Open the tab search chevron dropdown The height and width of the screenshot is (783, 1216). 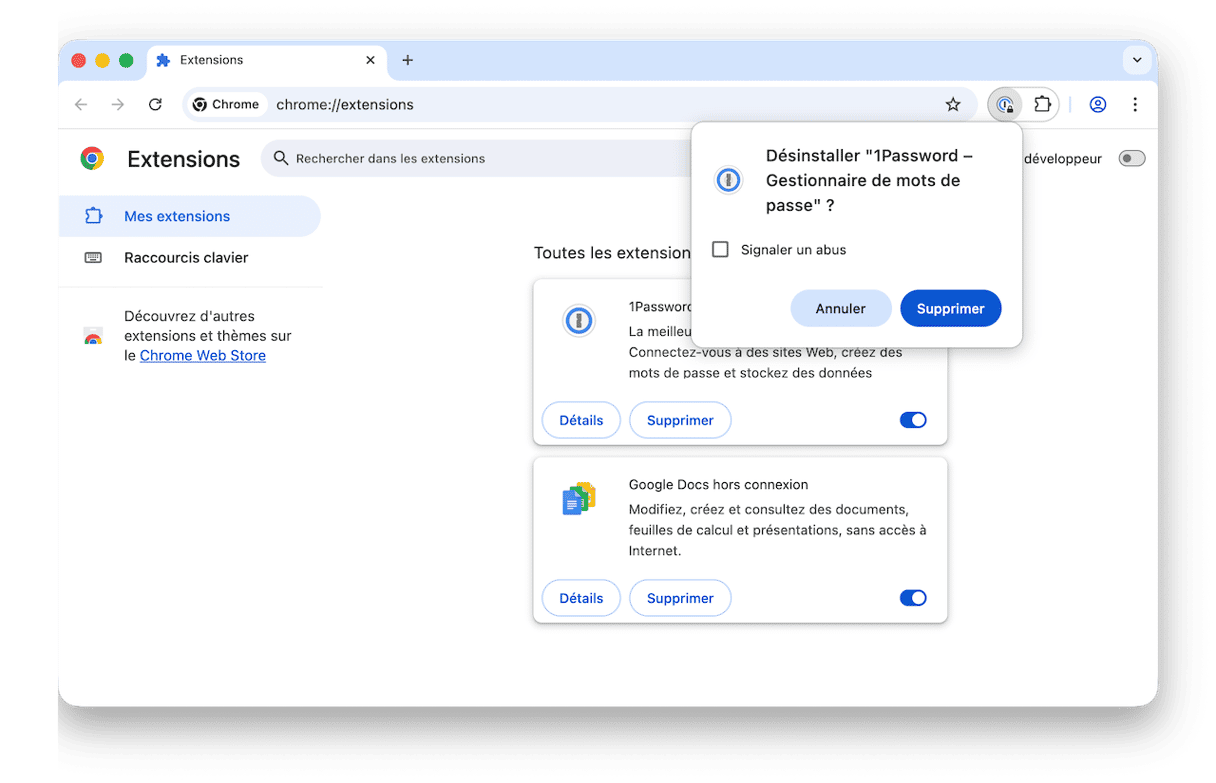(x=1137, y=60)
